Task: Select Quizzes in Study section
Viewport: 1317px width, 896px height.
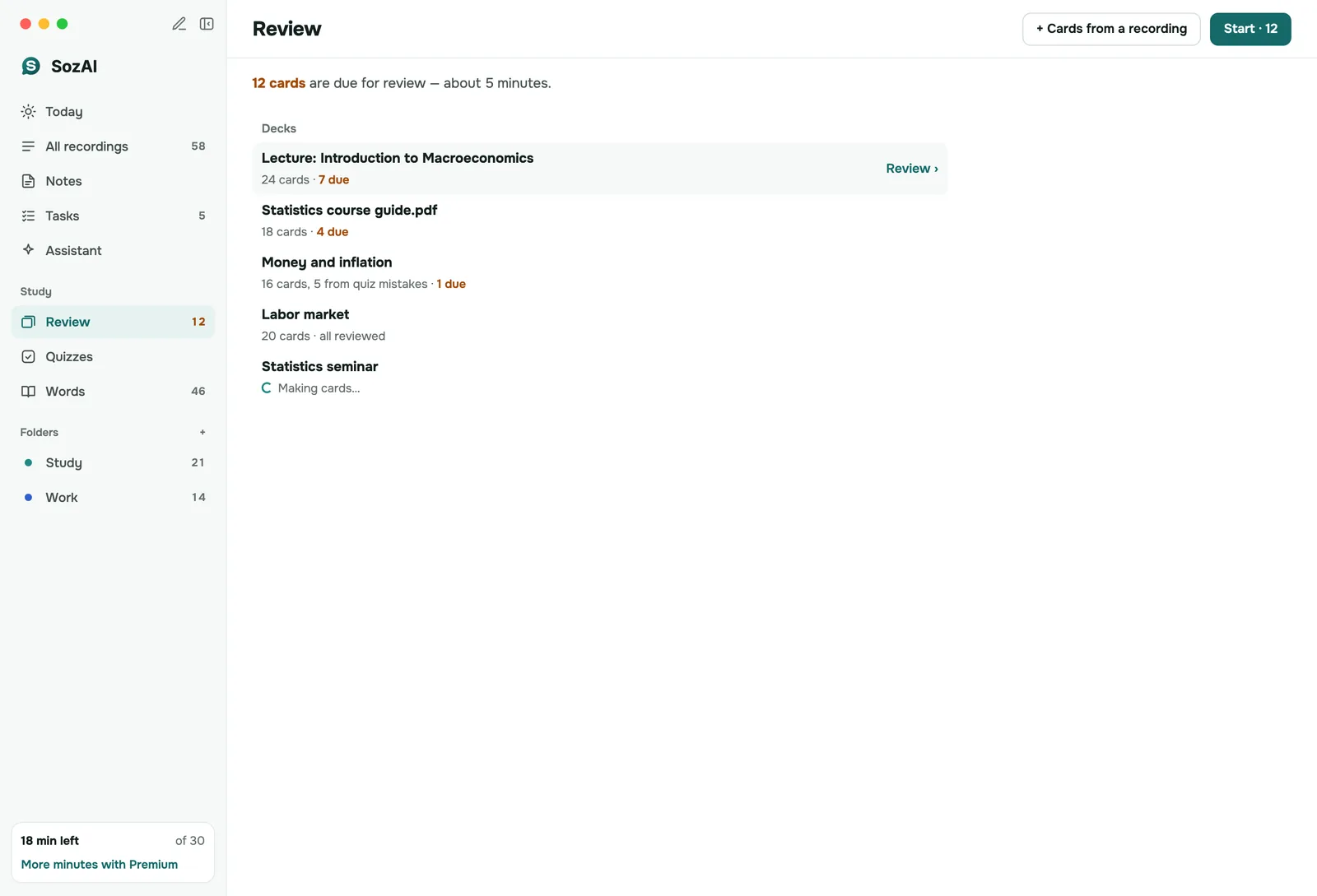Action: (113, 356)
